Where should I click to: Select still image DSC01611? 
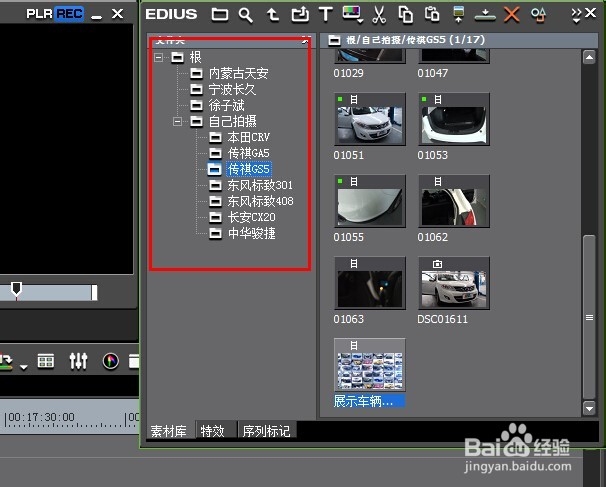[x=454, y=283]
